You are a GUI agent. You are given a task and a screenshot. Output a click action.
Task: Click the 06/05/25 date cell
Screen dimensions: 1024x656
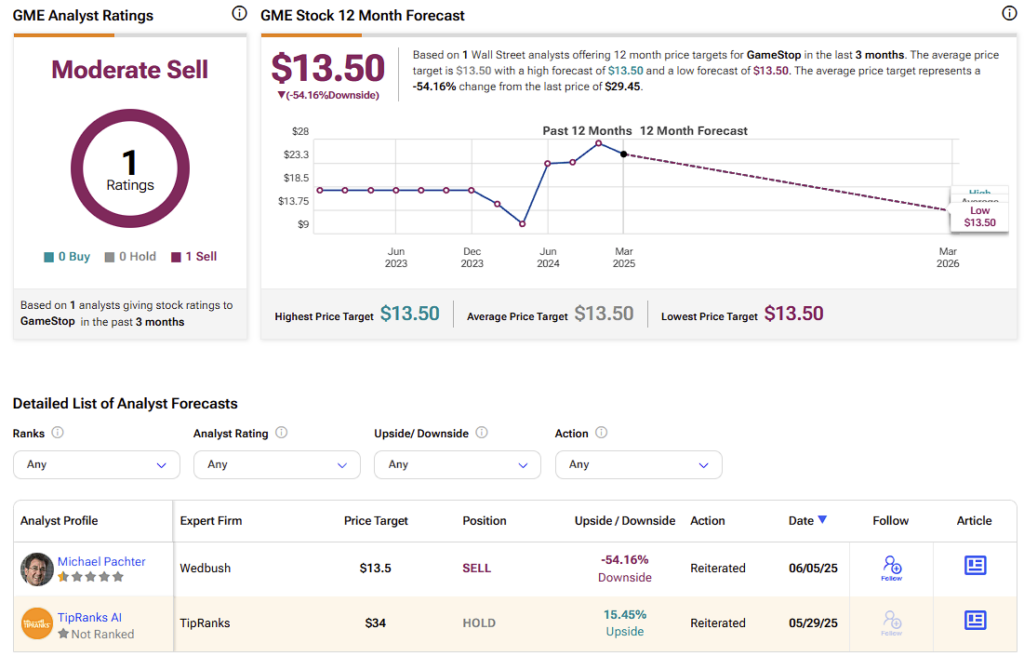(x=813, y=568)
